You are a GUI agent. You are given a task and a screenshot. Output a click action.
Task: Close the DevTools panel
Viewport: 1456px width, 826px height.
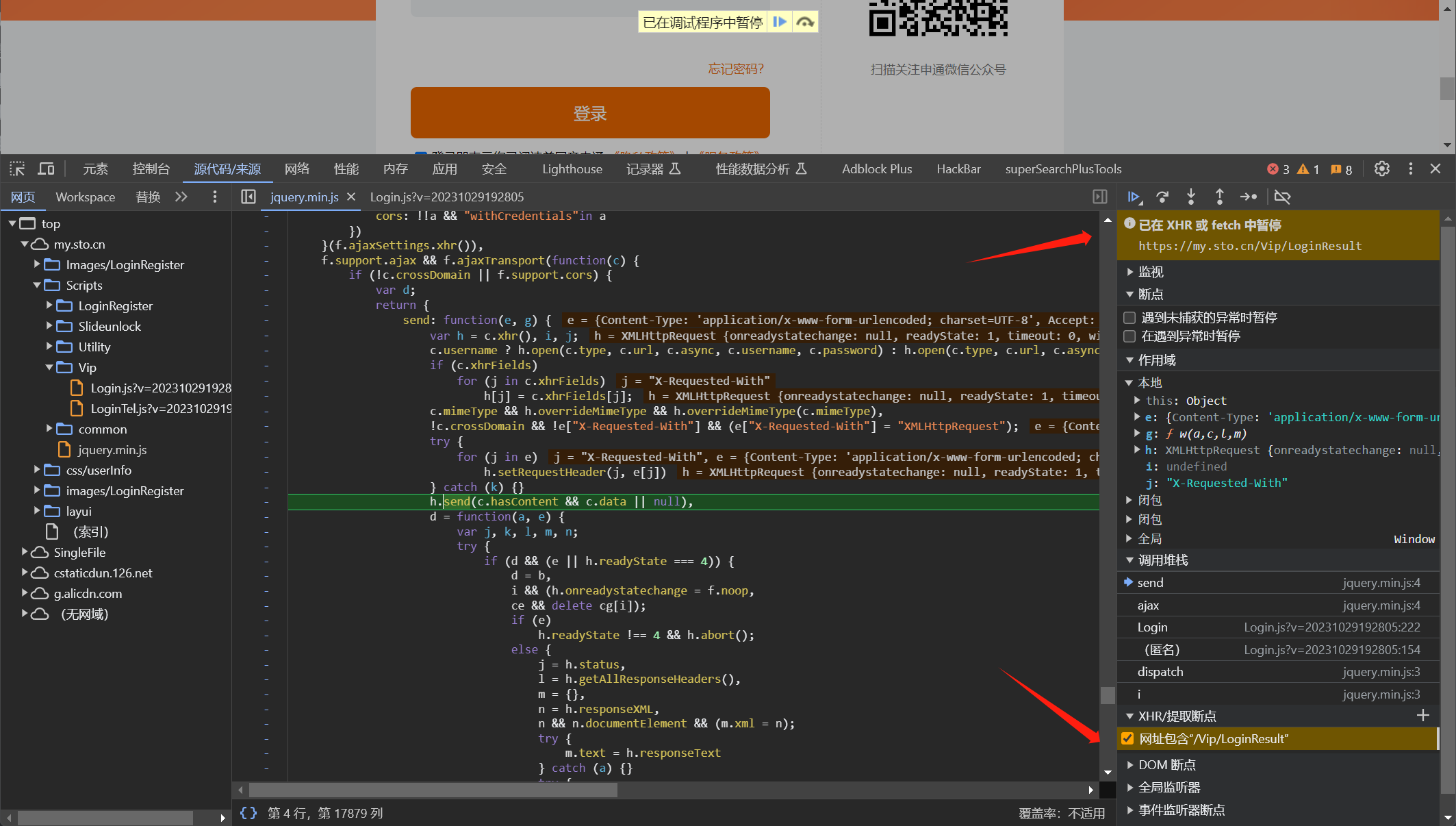(1435, 169)
